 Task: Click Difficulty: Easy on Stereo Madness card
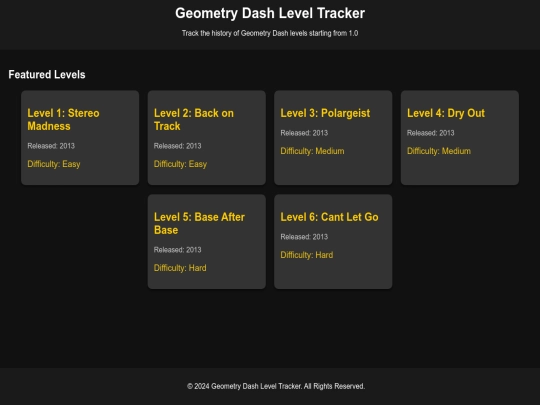(54, 164)
